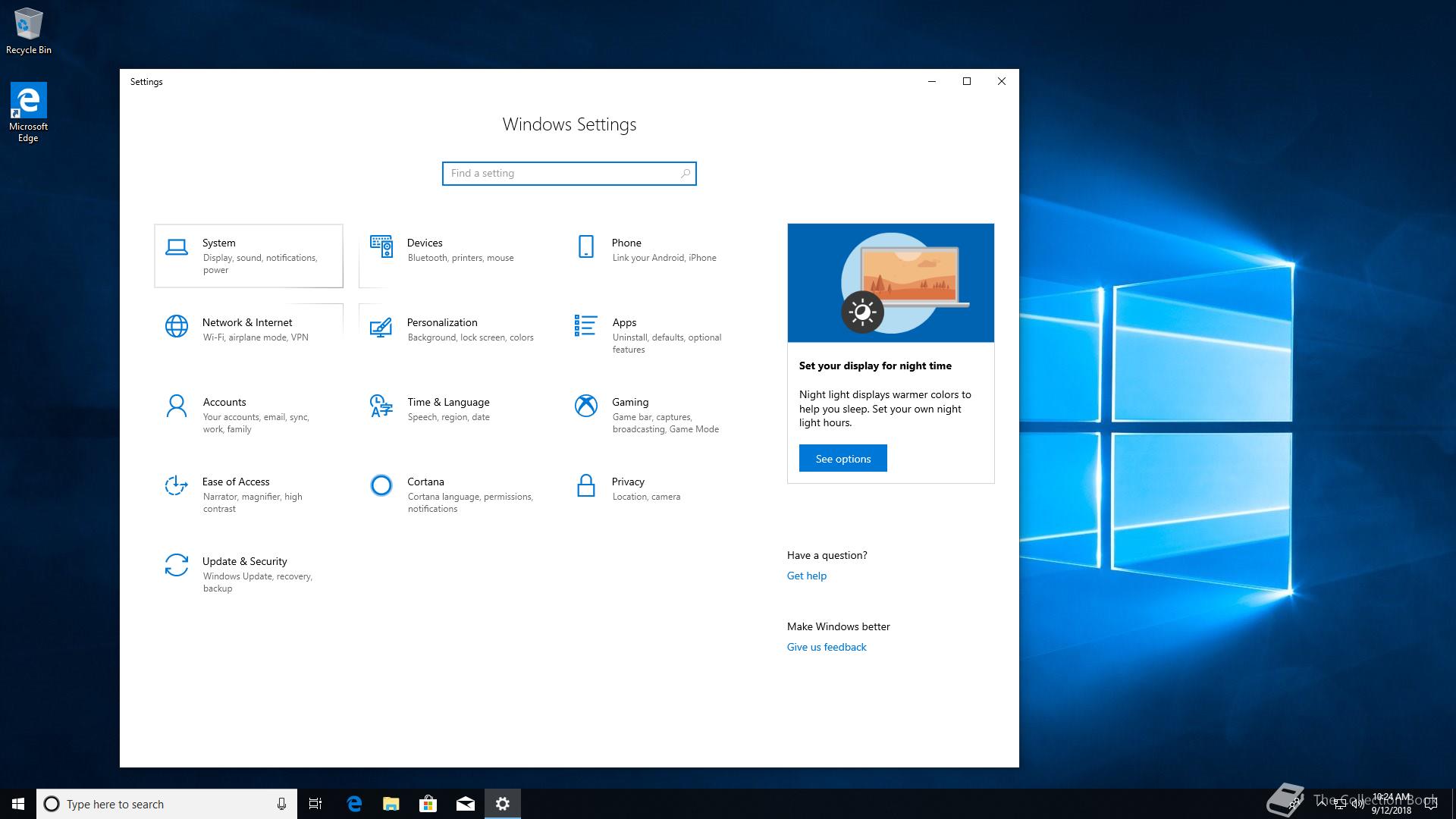This screenshot has width=1456, height=819.
Task: Click the Settings gear on the taskbar
Action: [x=503, y=804]
